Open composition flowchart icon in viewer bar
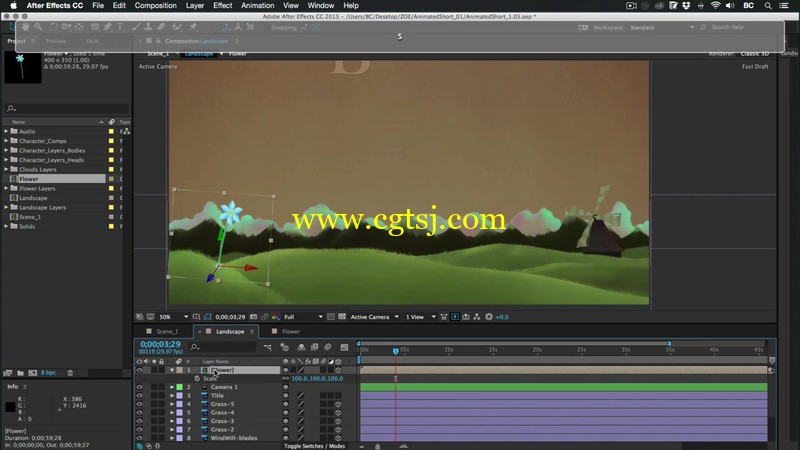Image resolution: width=800 pixels, height=450 pixels. point(477,317)
